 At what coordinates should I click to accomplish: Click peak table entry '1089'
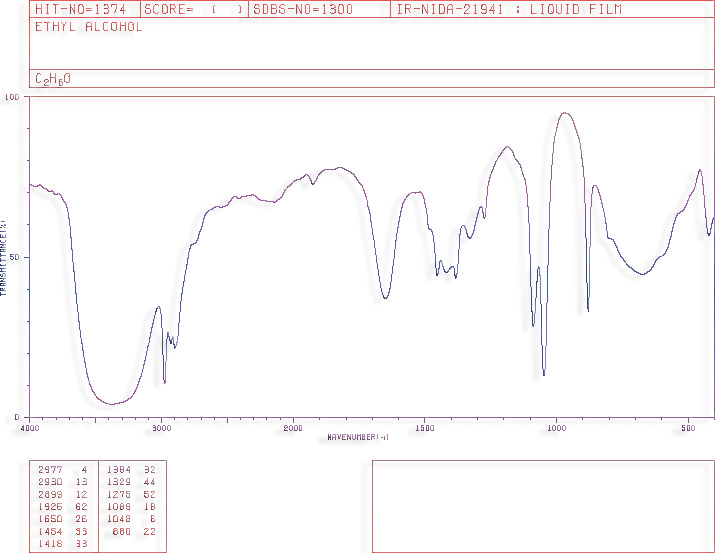coord(119,506)
